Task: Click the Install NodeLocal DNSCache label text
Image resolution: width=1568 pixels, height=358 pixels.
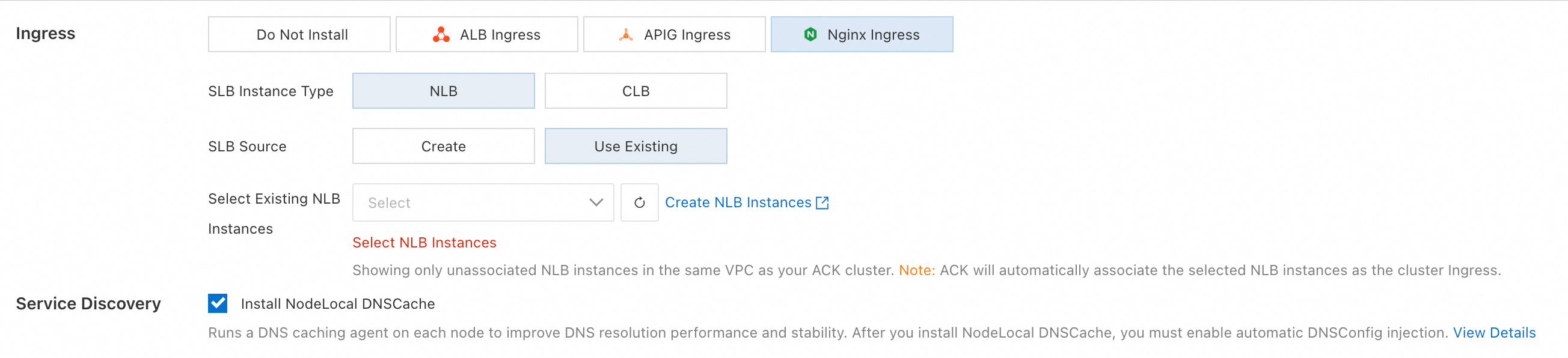Action: (x=338, y=304)
